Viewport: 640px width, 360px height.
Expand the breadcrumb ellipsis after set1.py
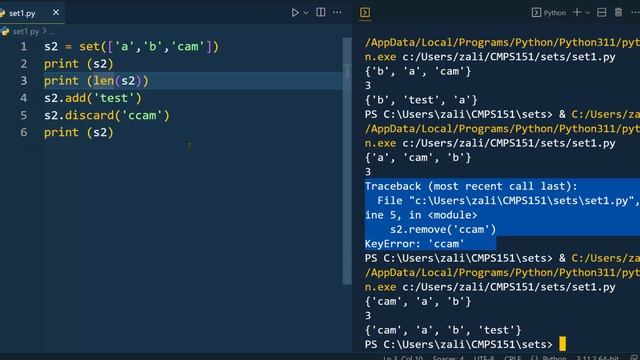tap(52, 31)
